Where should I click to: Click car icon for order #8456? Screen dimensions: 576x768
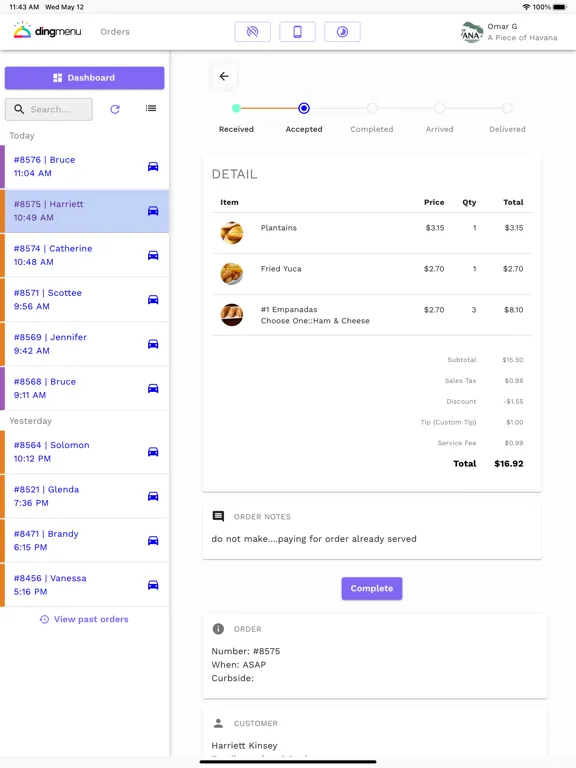pyautogui.click(x=153, y=585)
